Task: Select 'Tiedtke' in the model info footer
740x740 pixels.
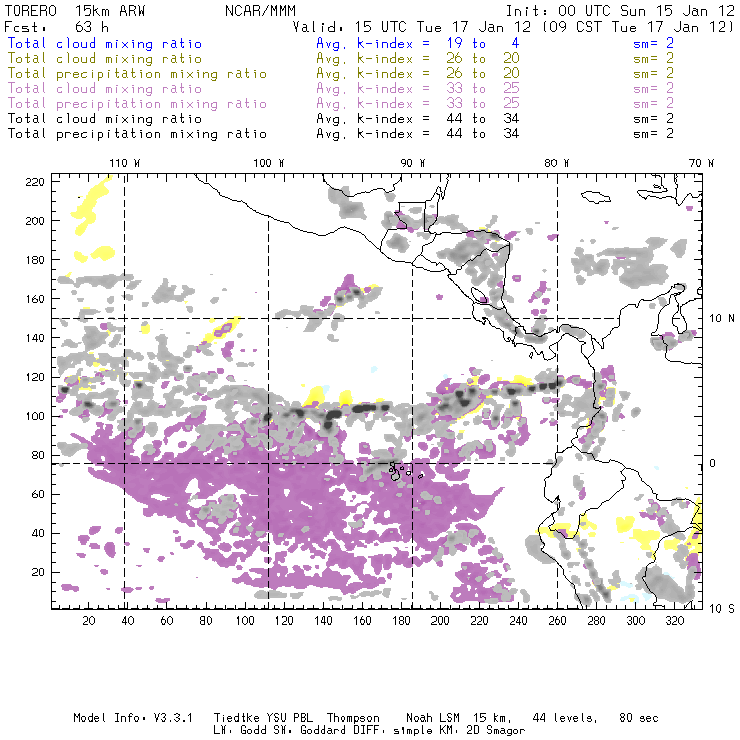Action: coord(237,718)
